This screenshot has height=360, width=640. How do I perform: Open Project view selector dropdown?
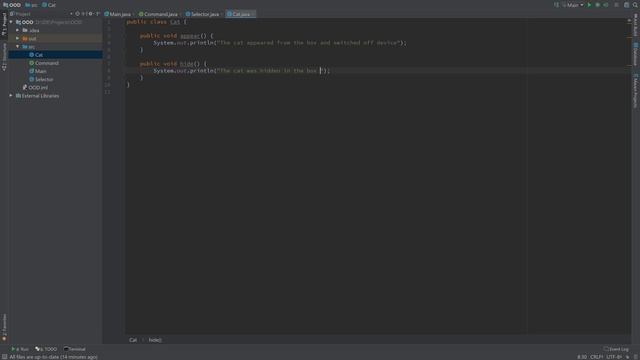(x=71, y=14)
